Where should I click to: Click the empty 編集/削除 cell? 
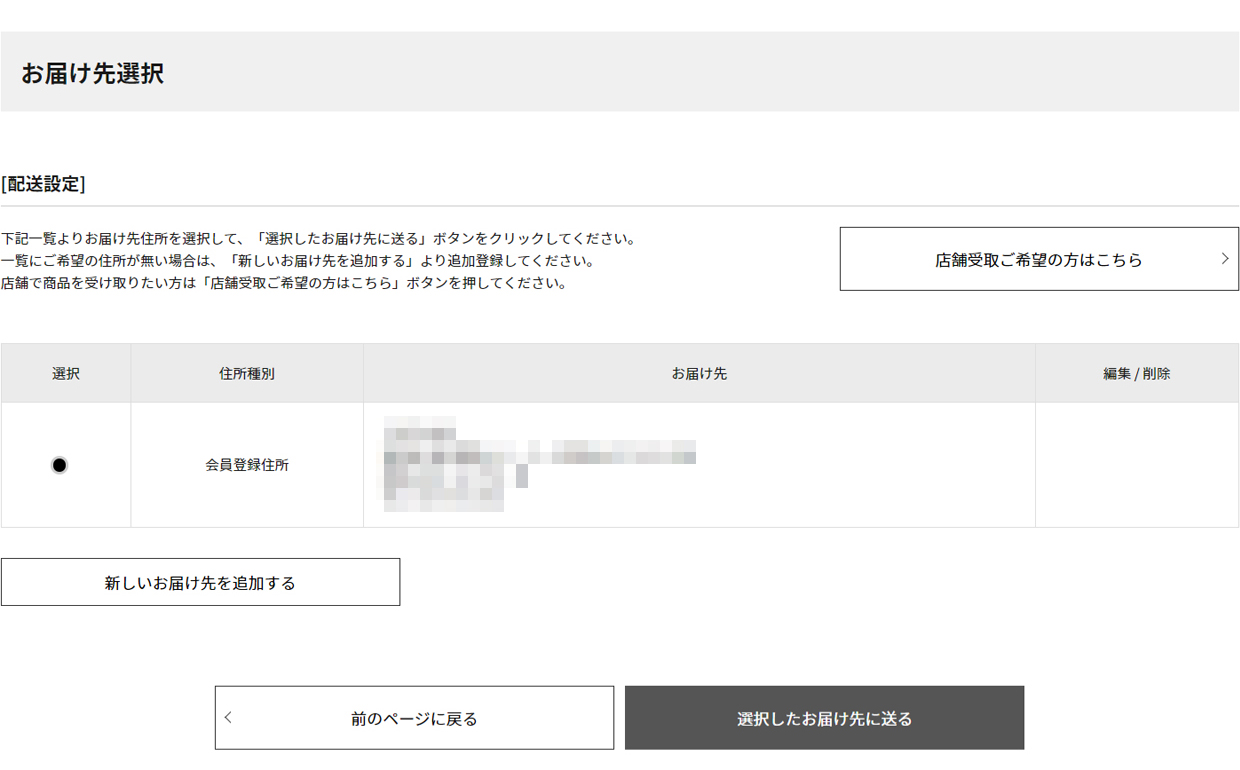point(1137,464)
